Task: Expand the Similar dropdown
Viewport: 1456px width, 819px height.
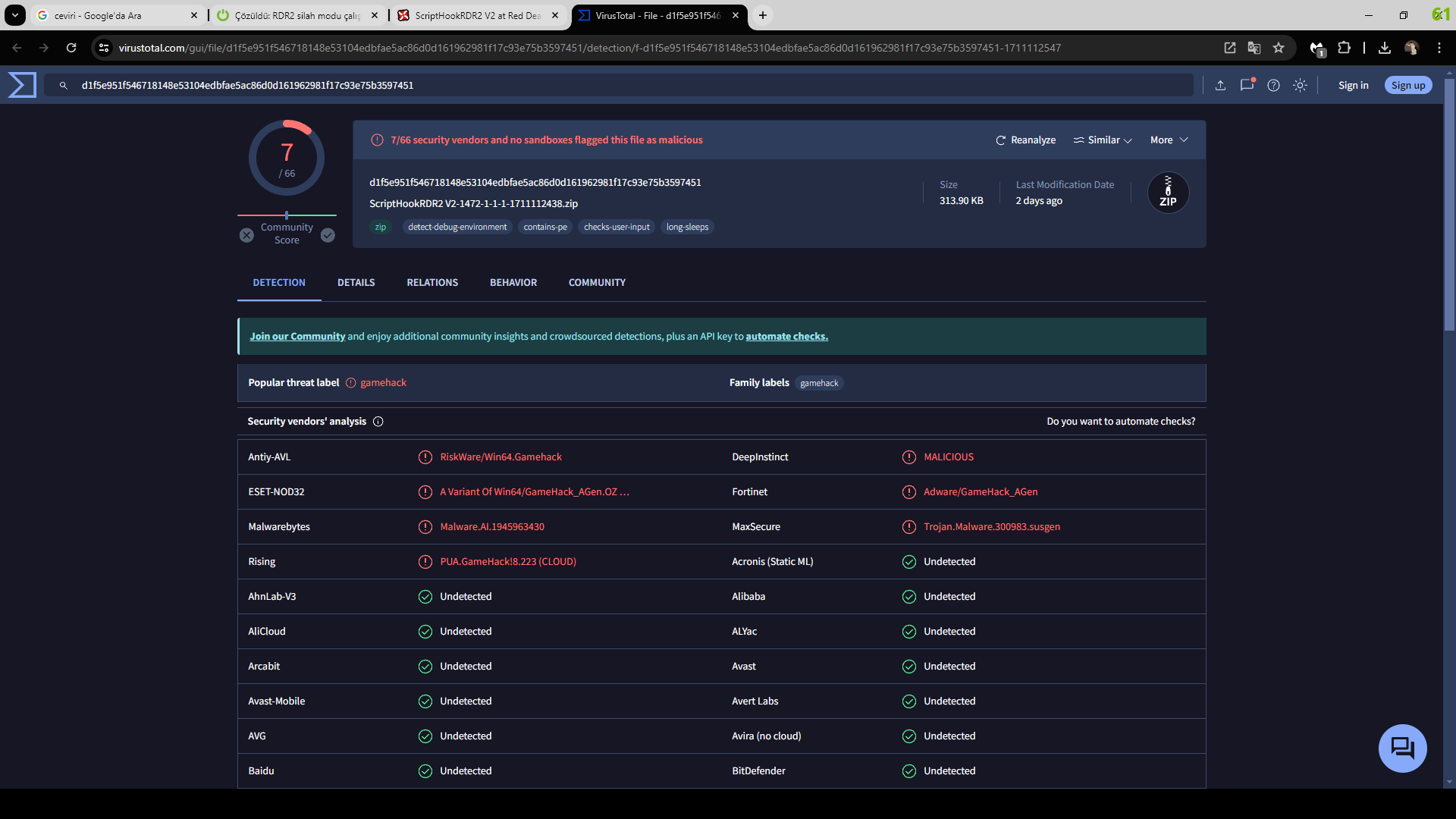Action: 1103,140
